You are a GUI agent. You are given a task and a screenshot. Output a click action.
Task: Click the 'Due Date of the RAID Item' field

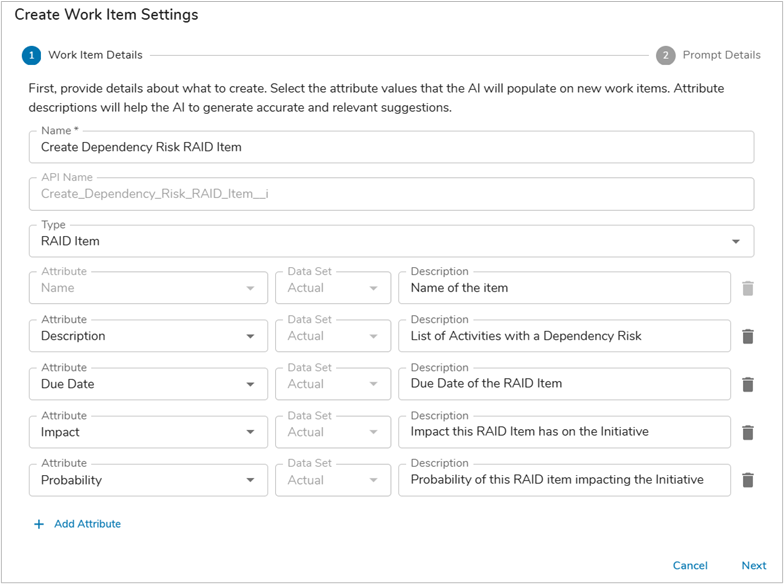[x=564, y=384]
